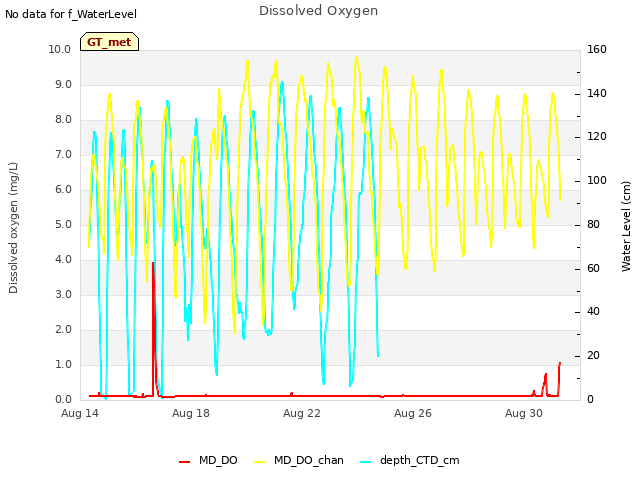Click the Water Level (cm) axis label

coord(626,227)
